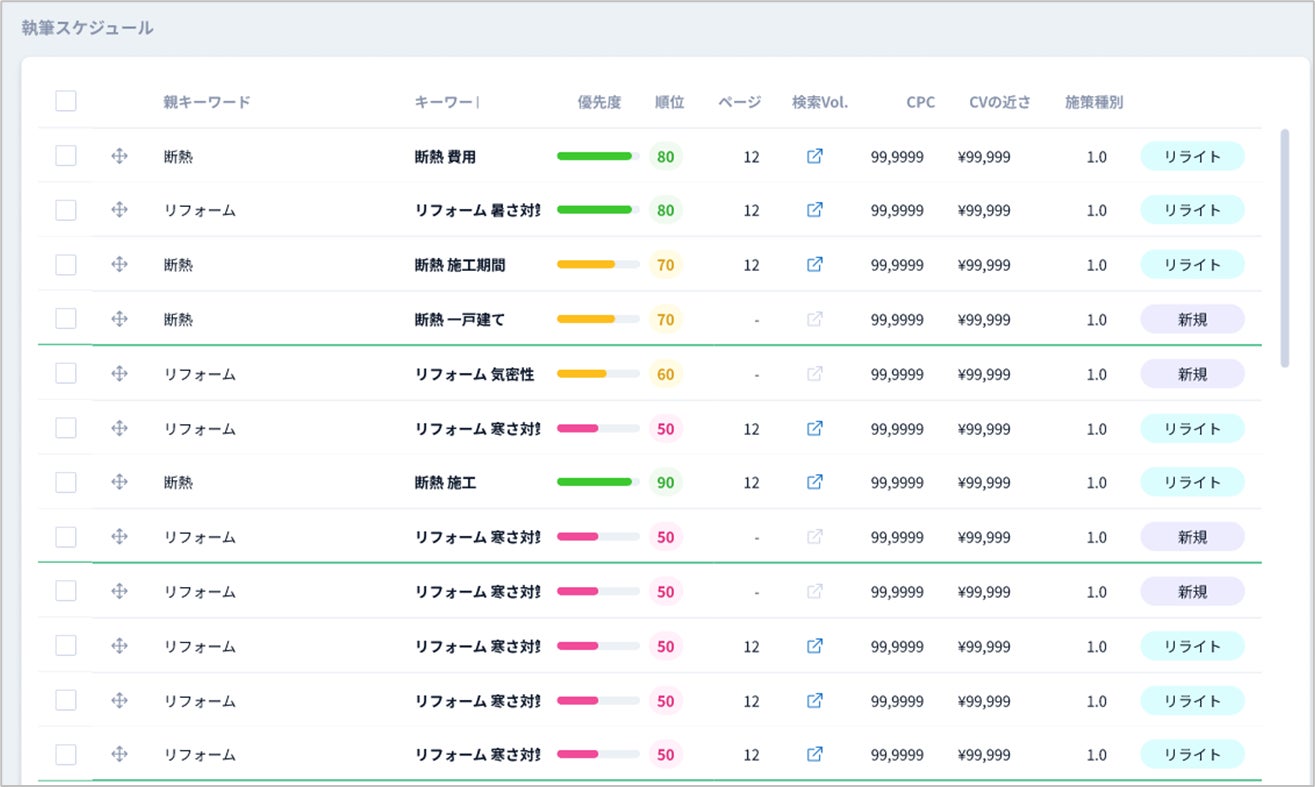This screenshot has width=1315, height=787.
Task: Click the 施策種別 column header
Action: [1094, 102]
